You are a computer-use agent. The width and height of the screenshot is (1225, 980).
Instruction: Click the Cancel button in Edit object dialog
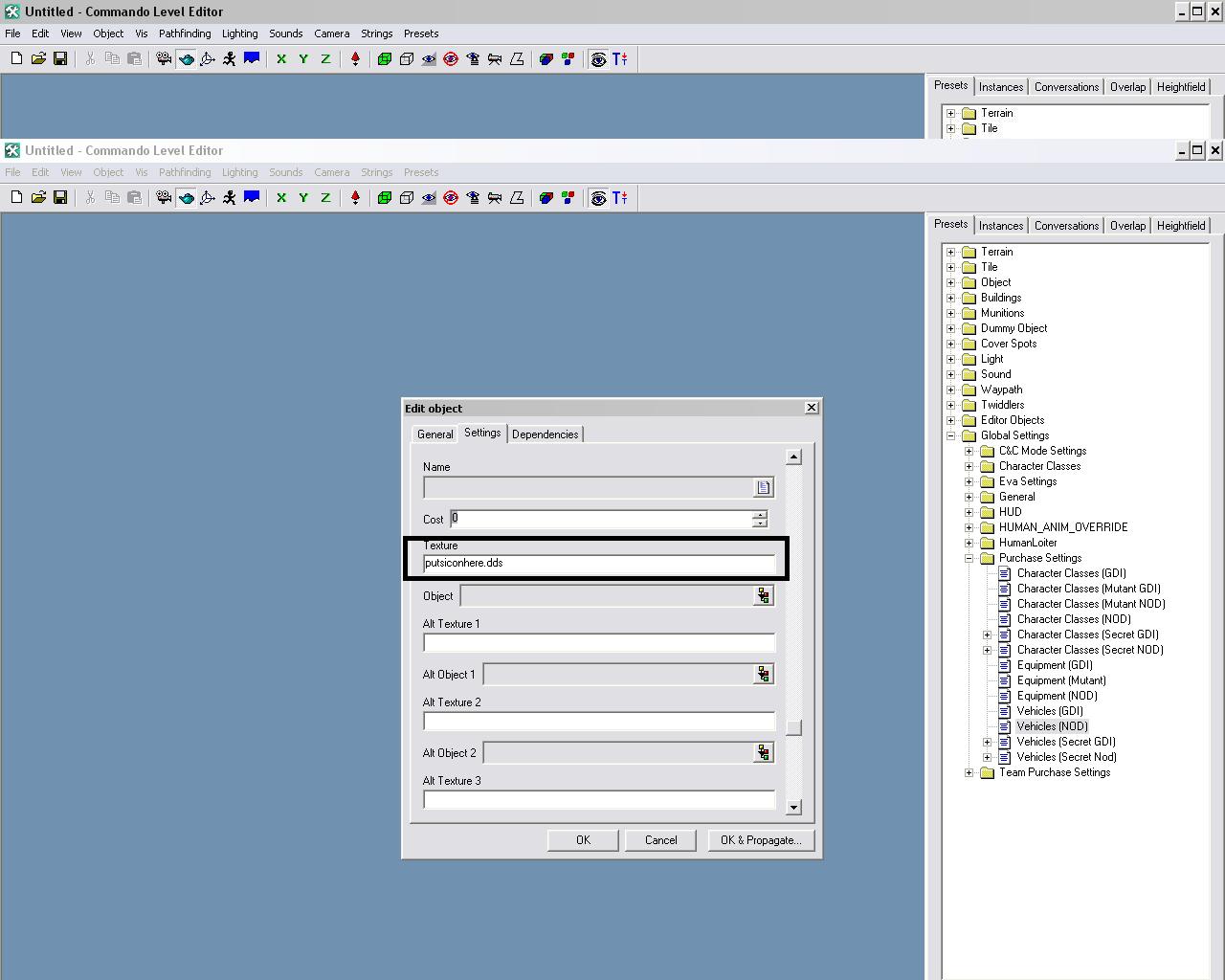pos(660,840)
